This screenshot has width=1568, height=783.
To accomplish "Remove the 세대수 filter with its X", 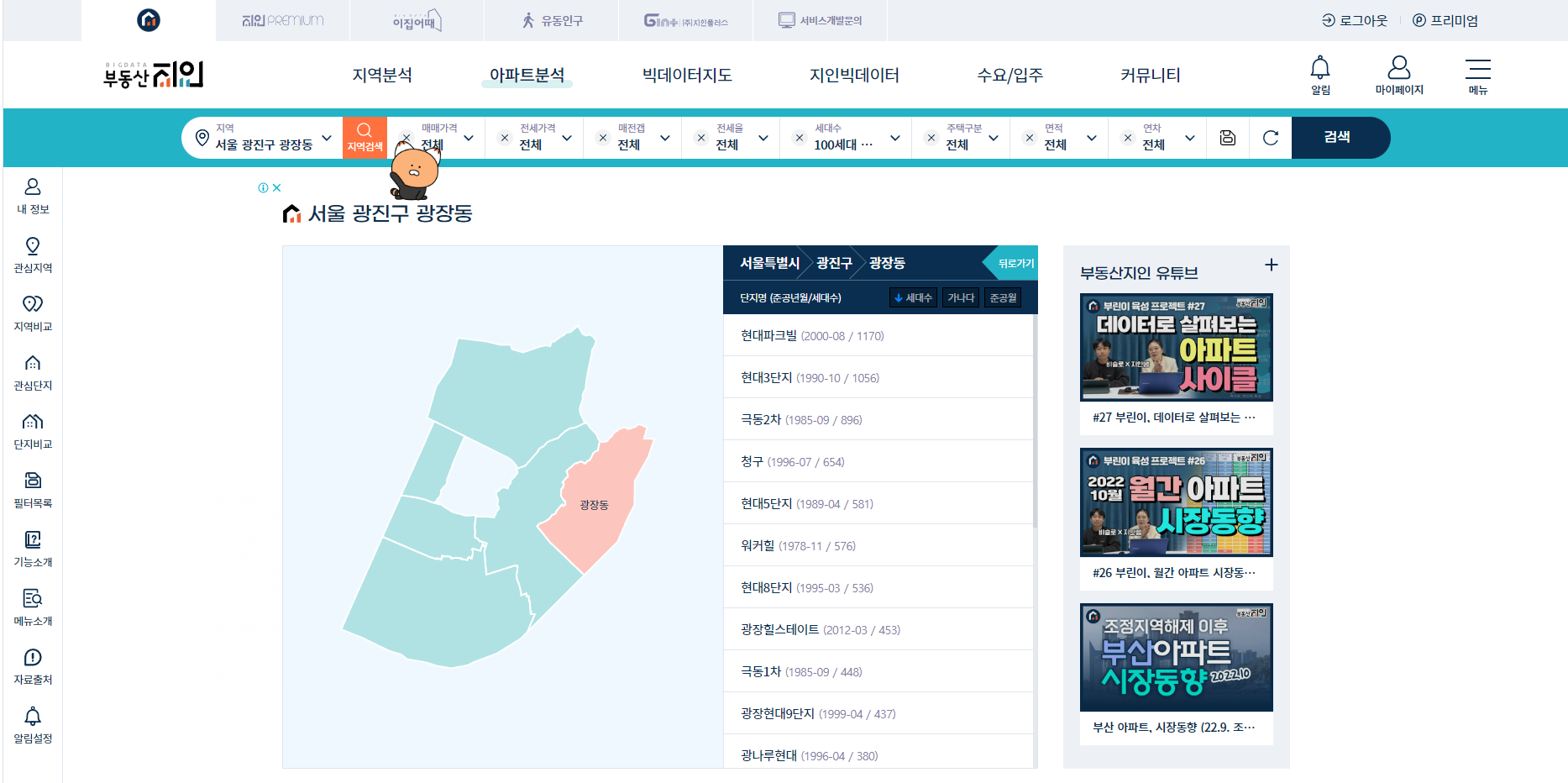I will [798, 137].
